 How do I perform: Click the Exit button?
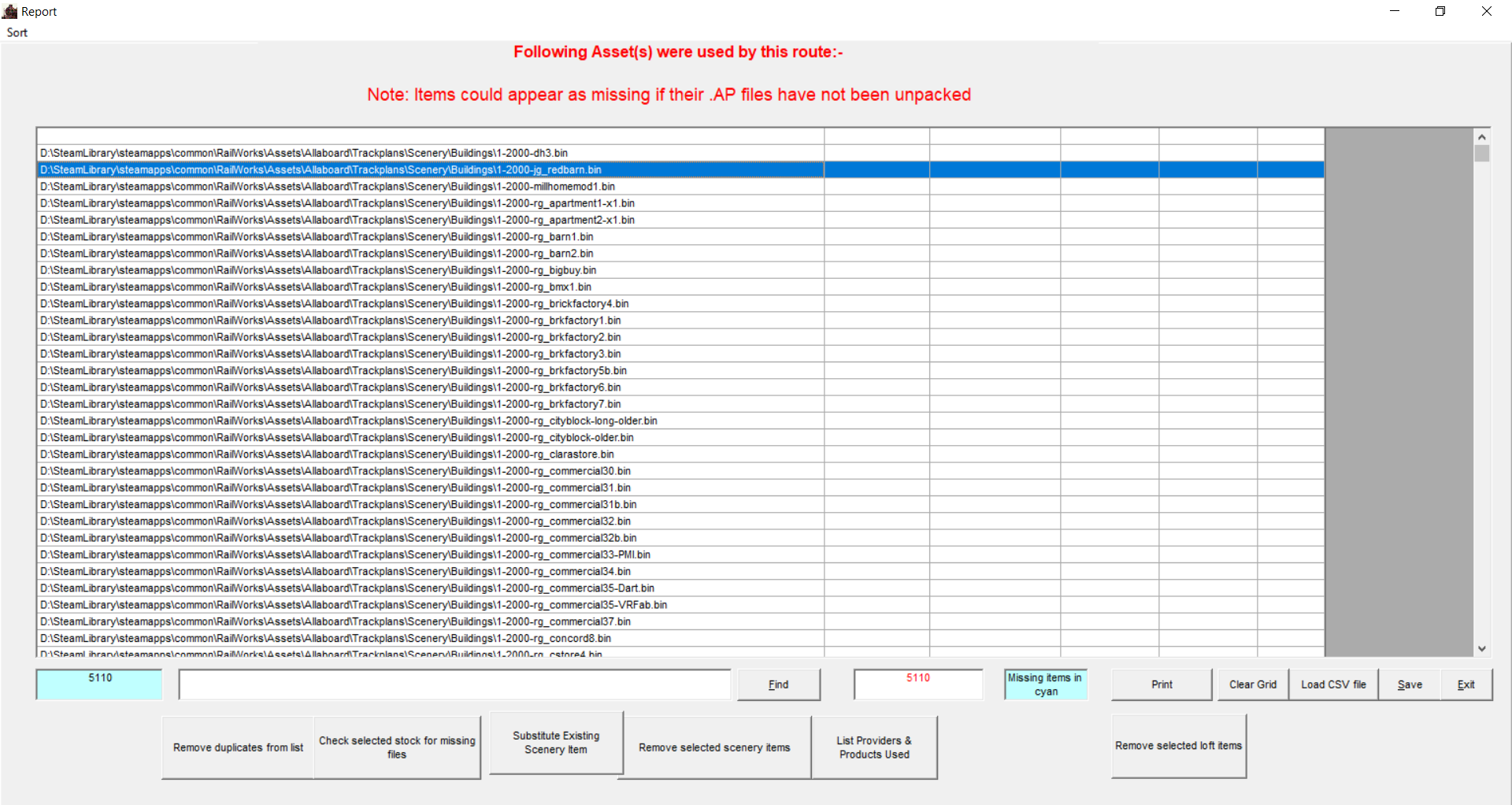[x=1466, y=684]
